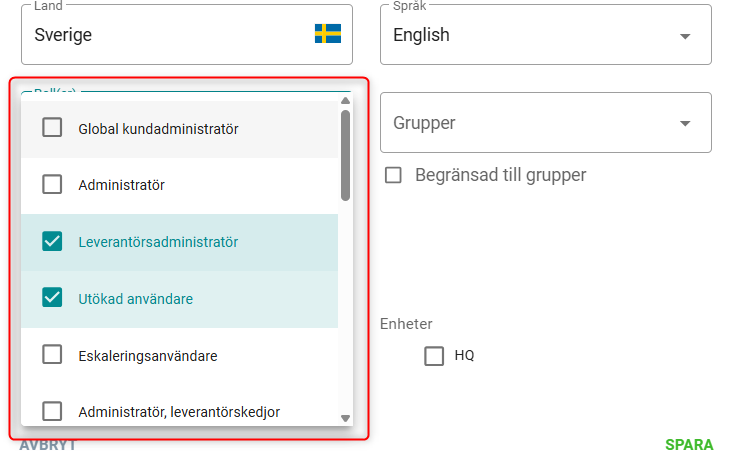Screen dimensions: 743x466
Task: Check Administratör, leverantörskedjor checkbox
Action: 52,411
